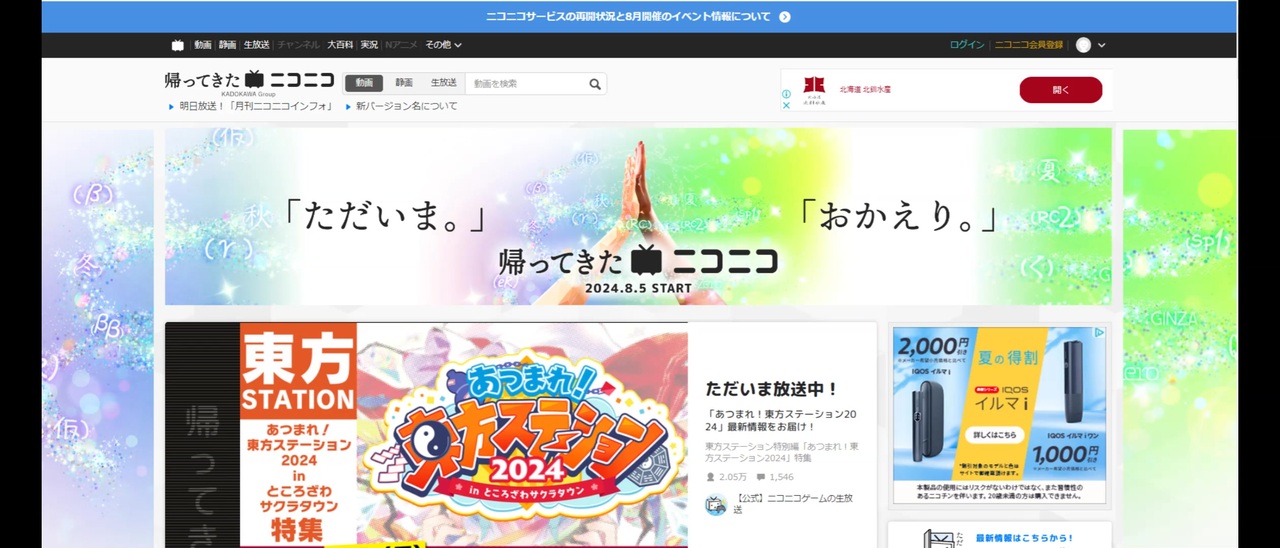Screen dimensions: 1280x548
Task: Open the 最新情報はこちらから! banner
Action: pyautogui.click(x=1000, y=536)
